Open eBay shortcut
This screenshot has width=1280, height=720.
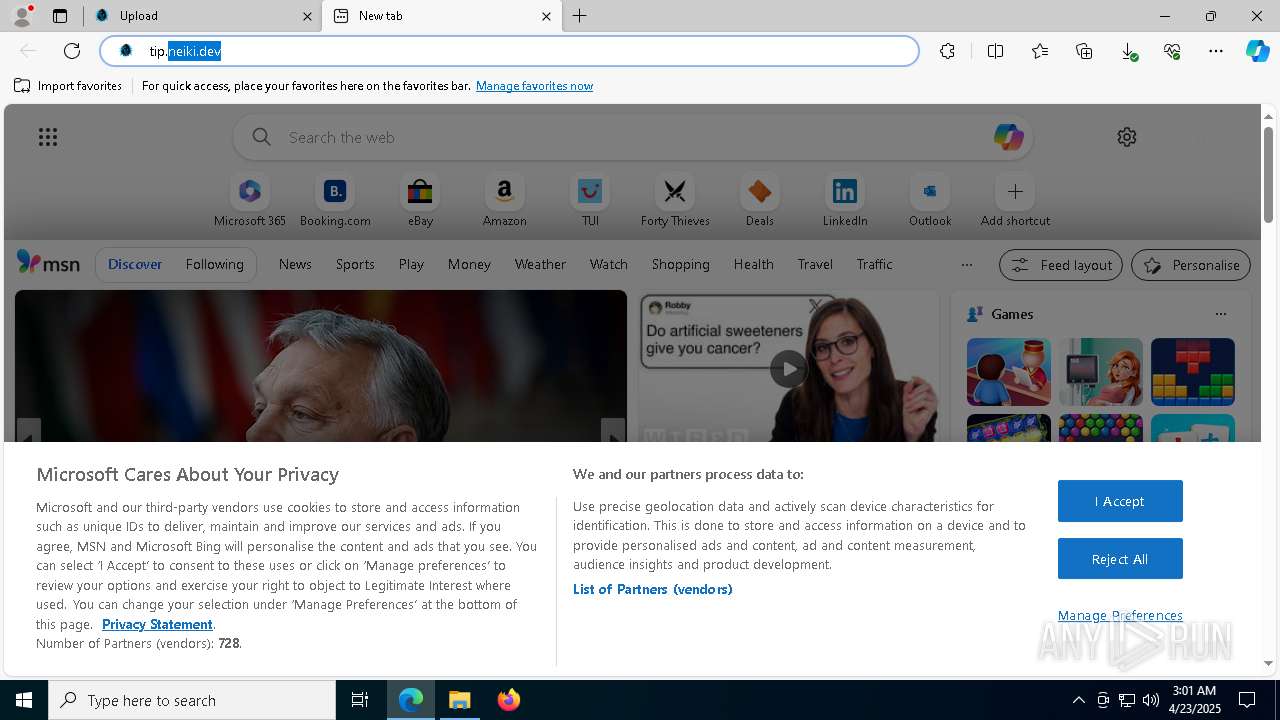pyautogui.click(x=420, y=201)
